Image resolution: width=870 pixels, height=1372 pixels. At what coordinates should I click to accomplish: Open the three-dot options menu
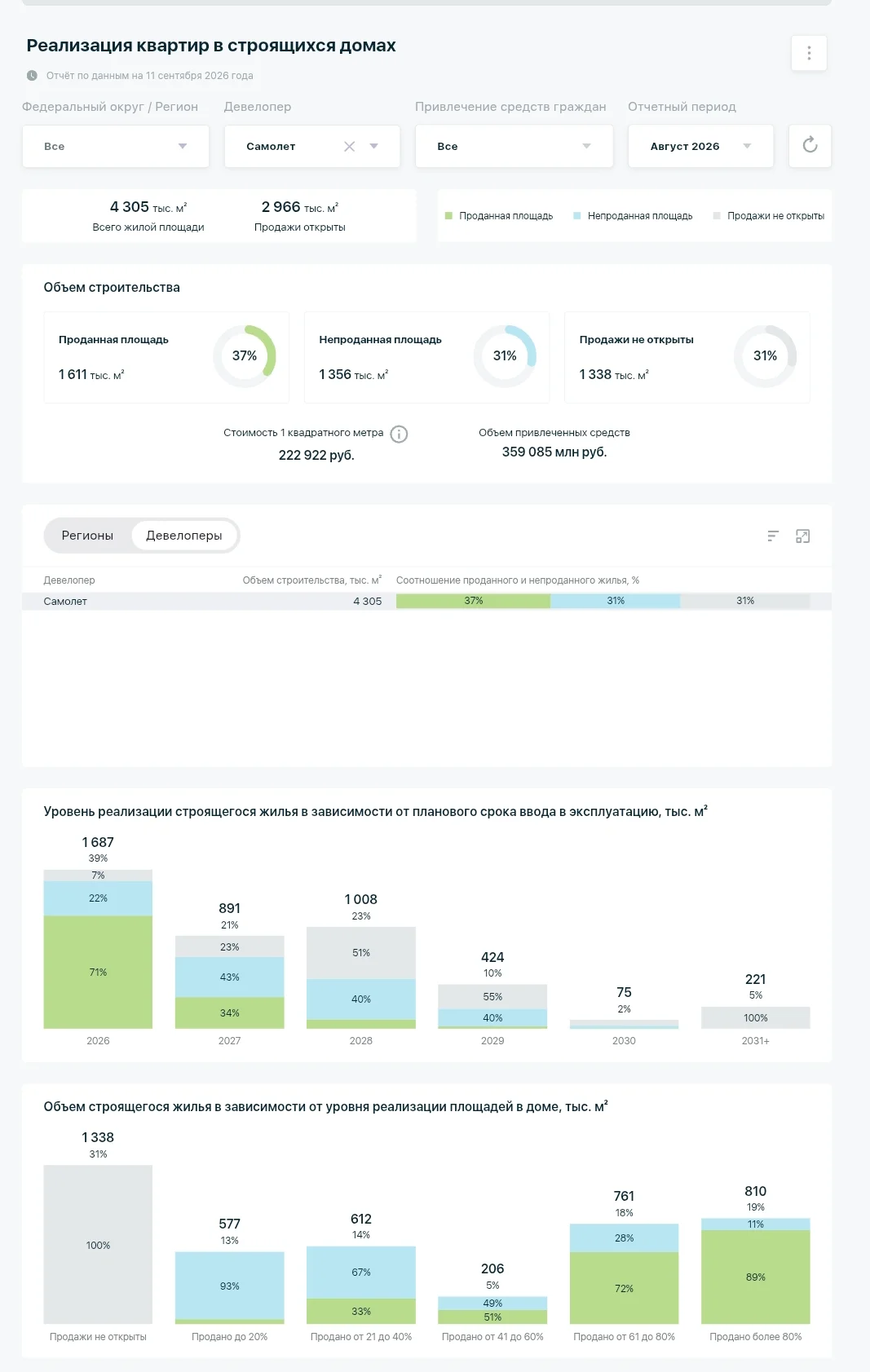pyautogui.click(x=809, y=53)
